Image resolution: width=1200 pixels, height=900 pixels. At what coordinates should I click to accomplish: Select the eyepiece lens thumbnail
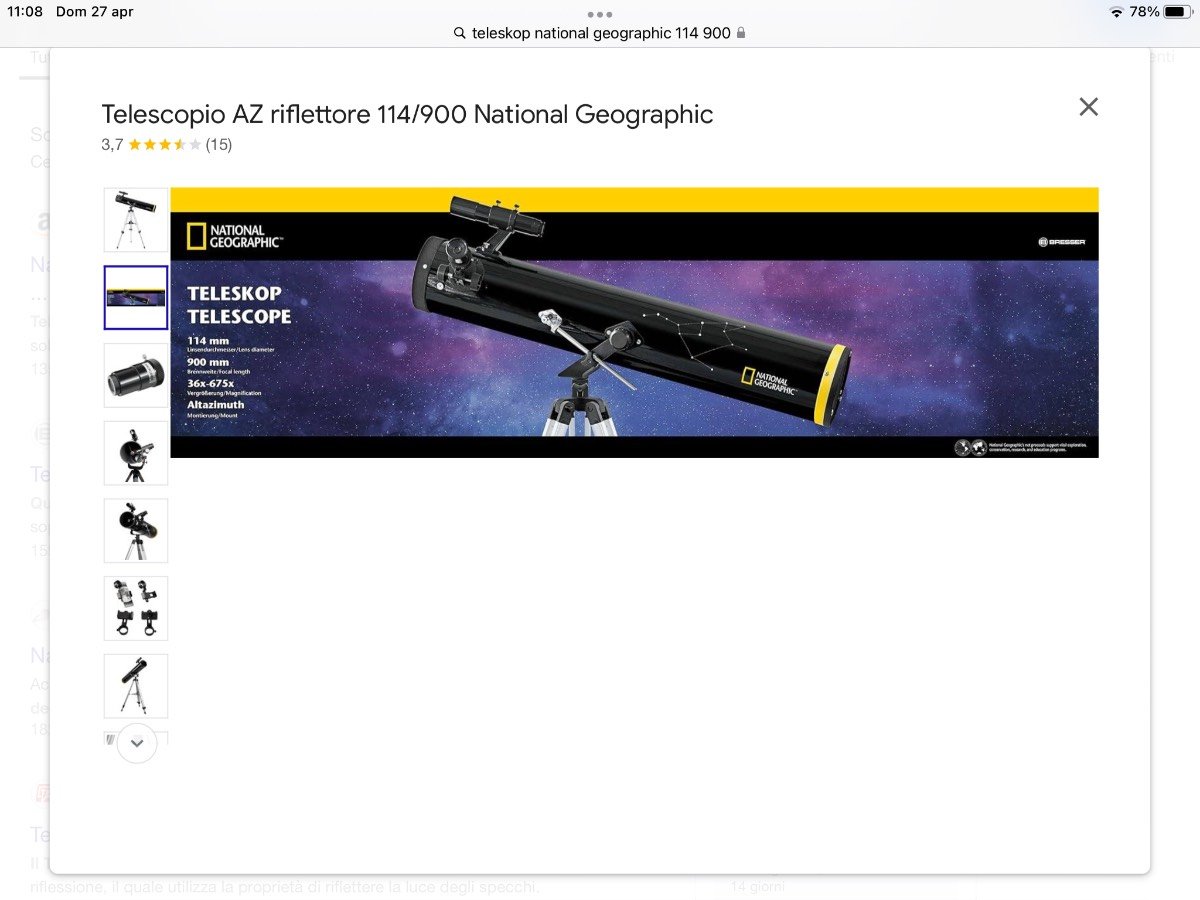pyautogui.click(x=136, y=376)
